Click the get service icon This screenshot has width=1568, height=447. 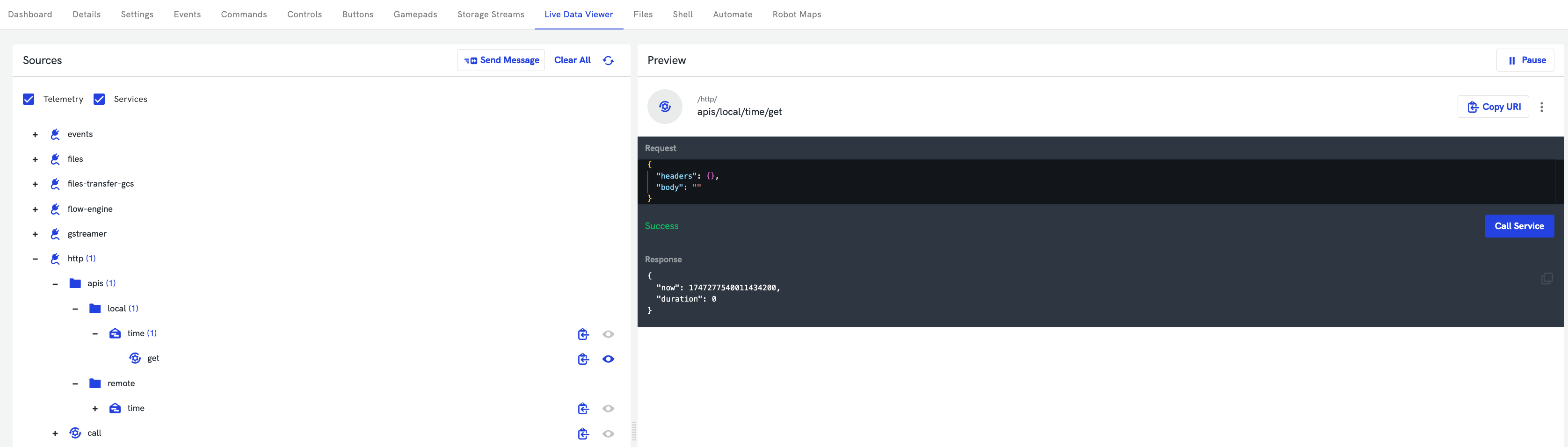click(x=135, y=358)
